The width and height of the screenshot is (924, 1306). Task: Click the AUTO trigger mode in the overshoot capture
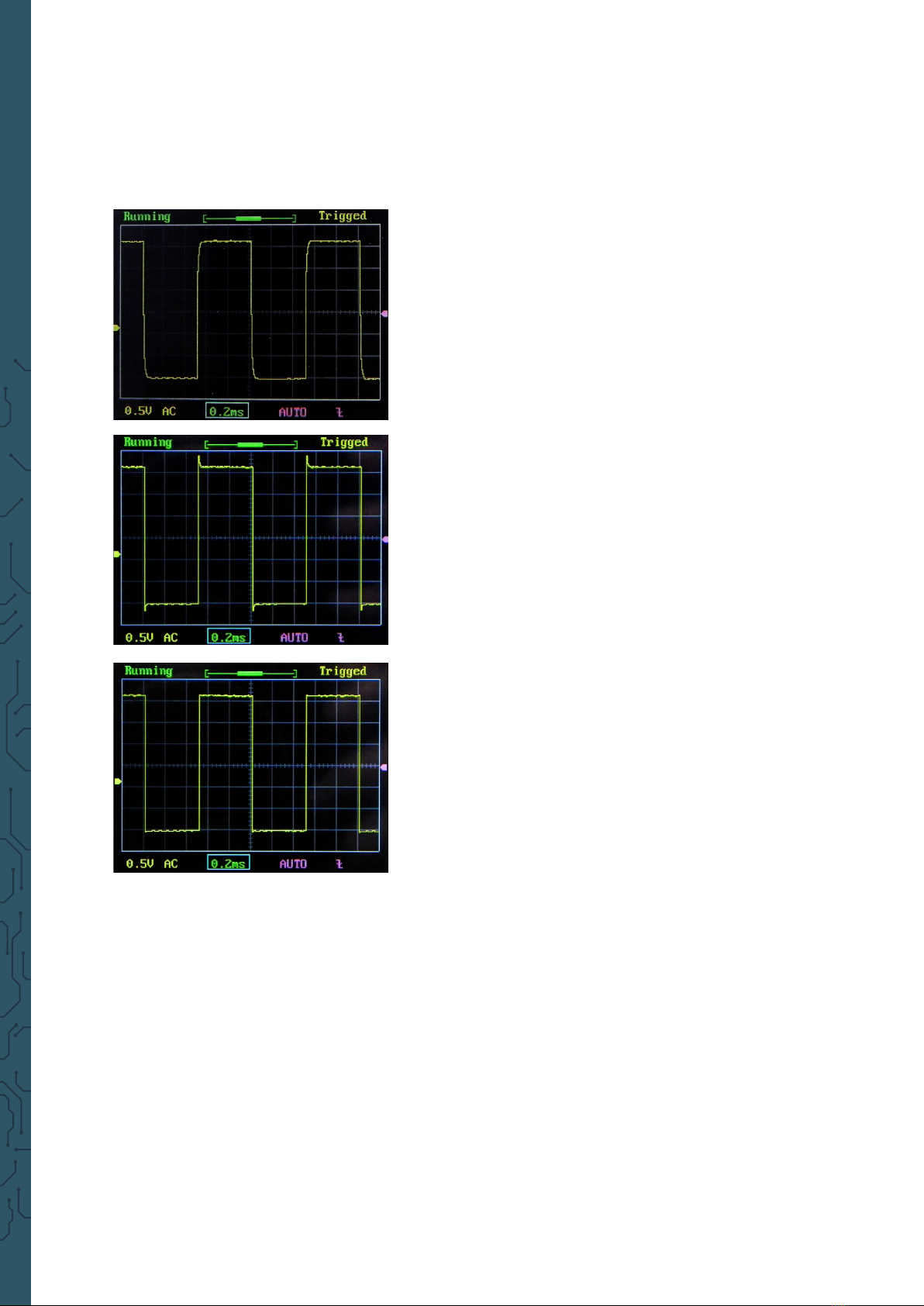coord(295,637)
